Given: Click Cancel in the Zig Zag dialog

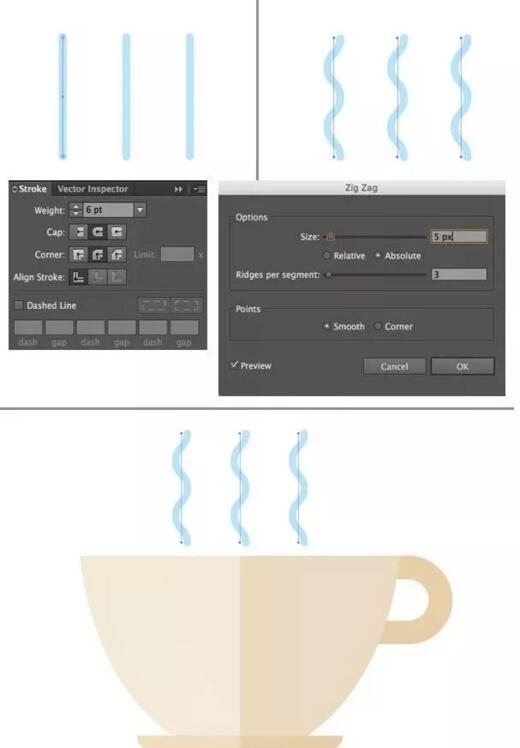Looking at the screenshot, I should pos(395,366).
